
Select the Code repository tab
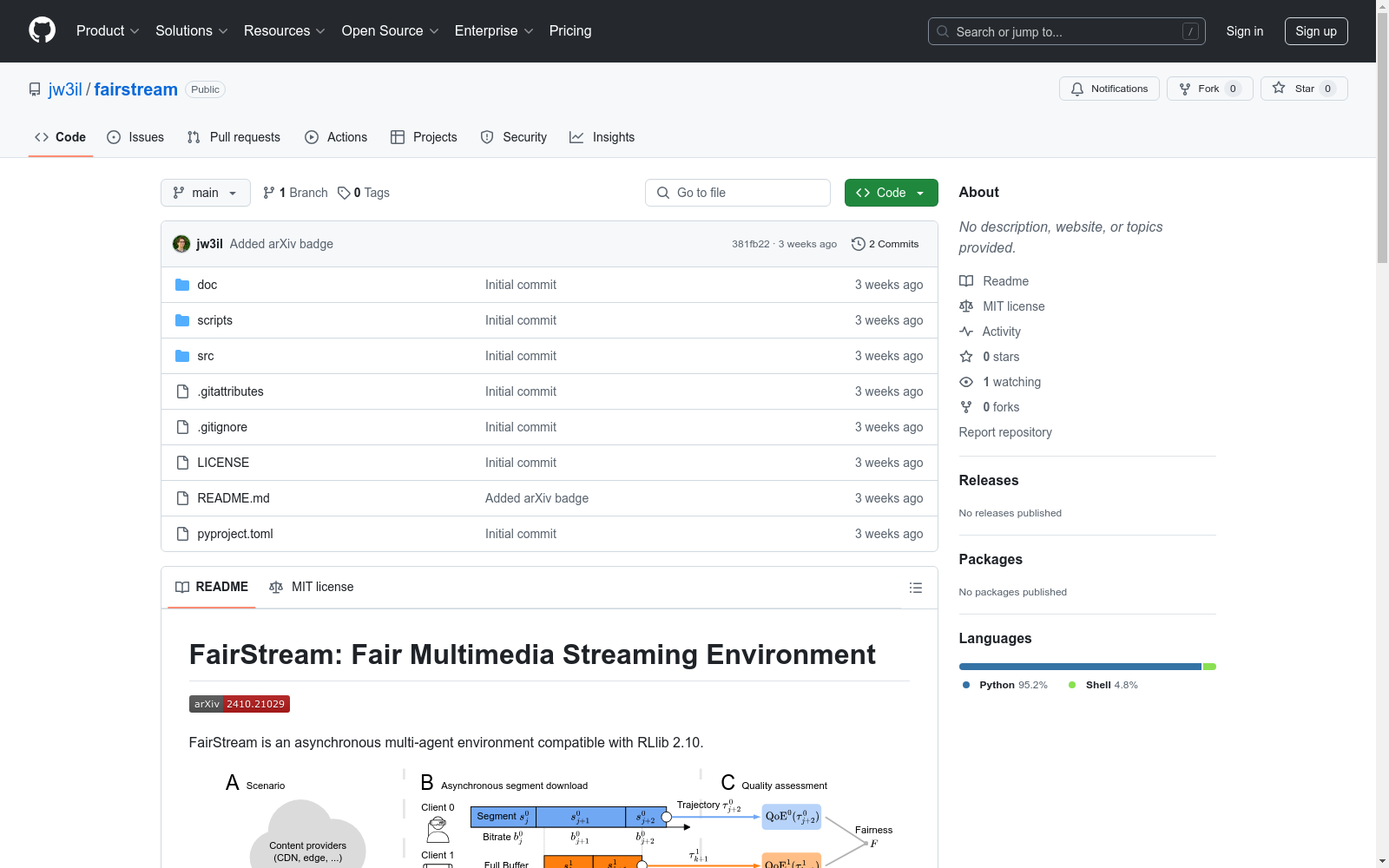click(x=60, y=137)
